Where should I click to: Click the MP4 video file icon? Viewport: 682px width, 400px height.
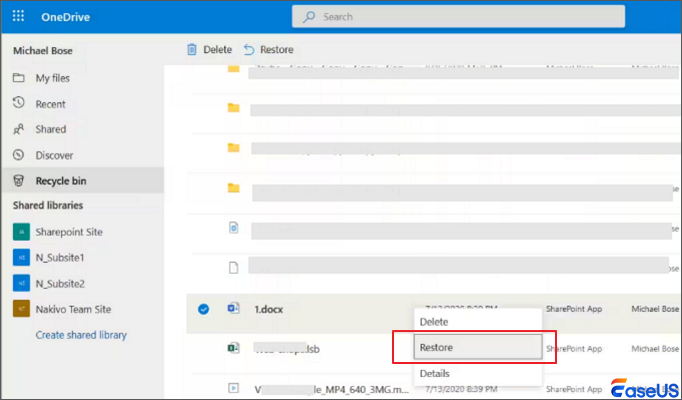(233, 387)
